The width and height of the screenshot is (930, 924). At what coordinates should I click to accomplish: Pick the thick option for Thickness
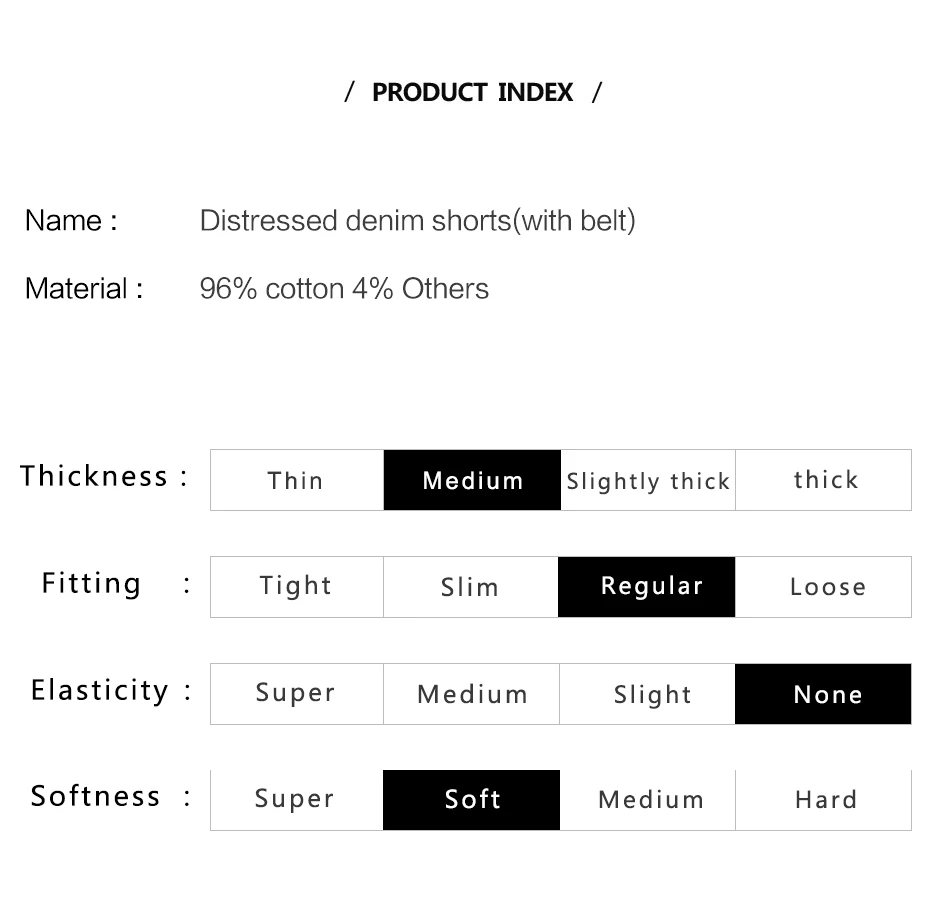click(823, 480)
